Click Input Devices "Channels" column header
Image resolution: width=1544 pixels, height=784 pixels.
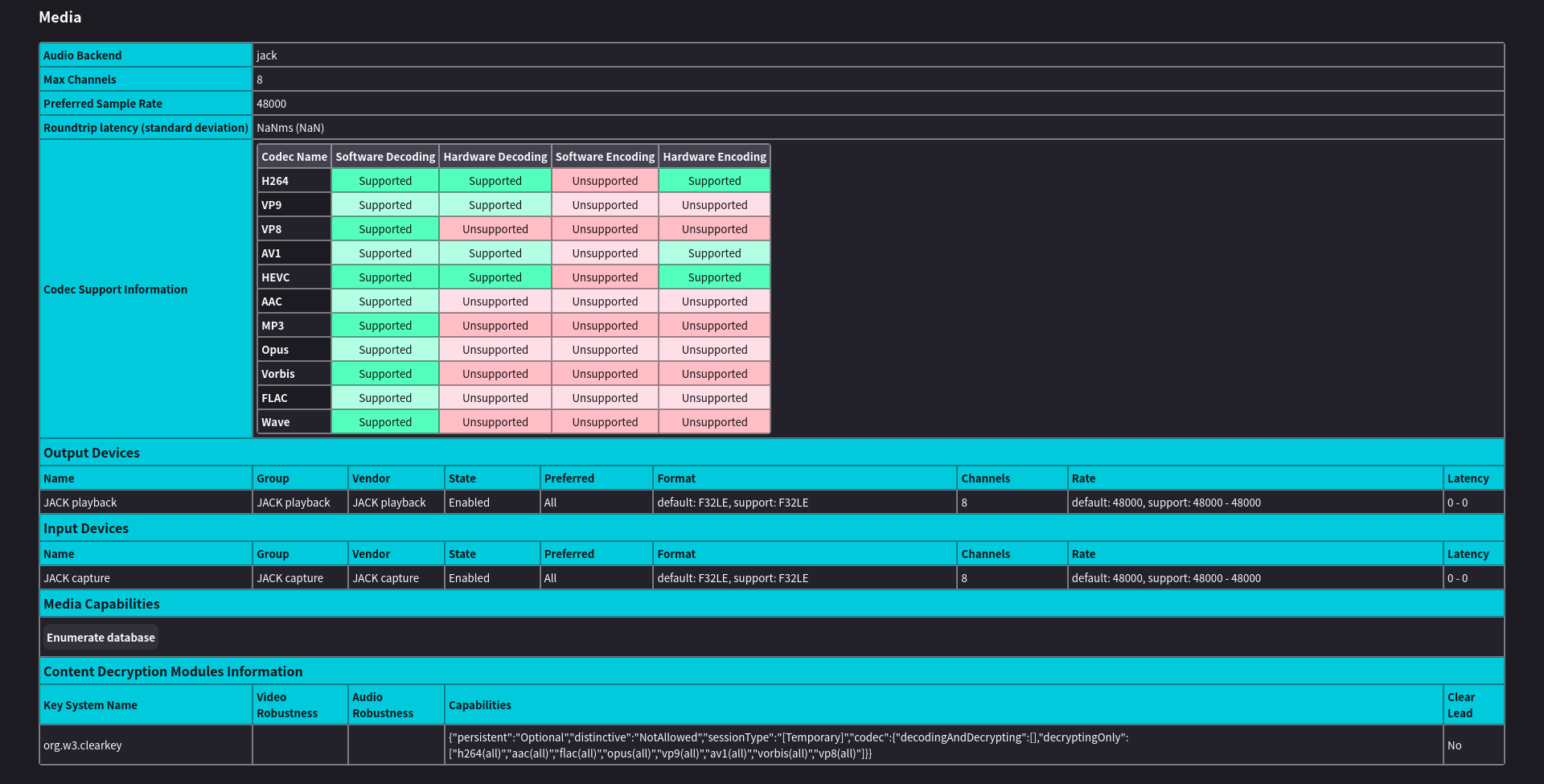click(x=1012, y=554)
